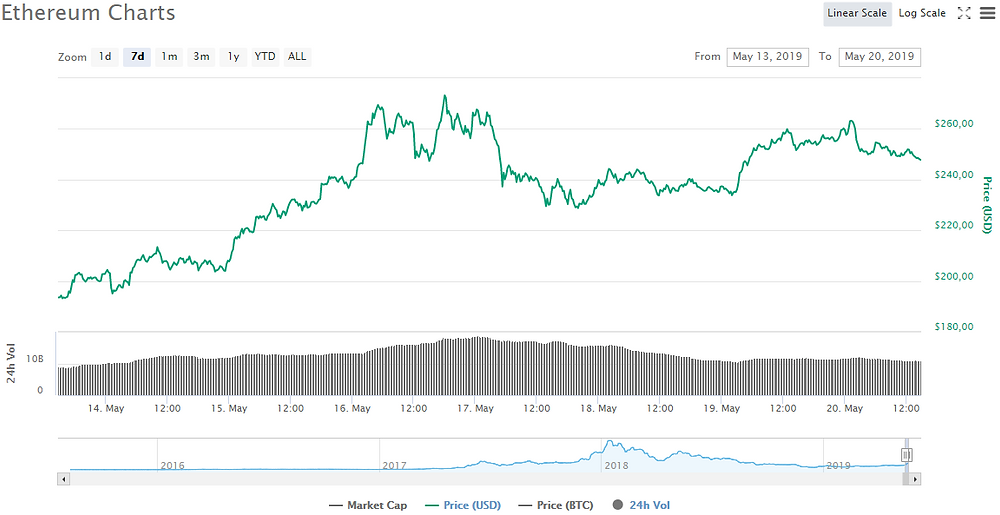Click the 14. May date label
Screen dimensions: 1000x515
coord(106,409)
